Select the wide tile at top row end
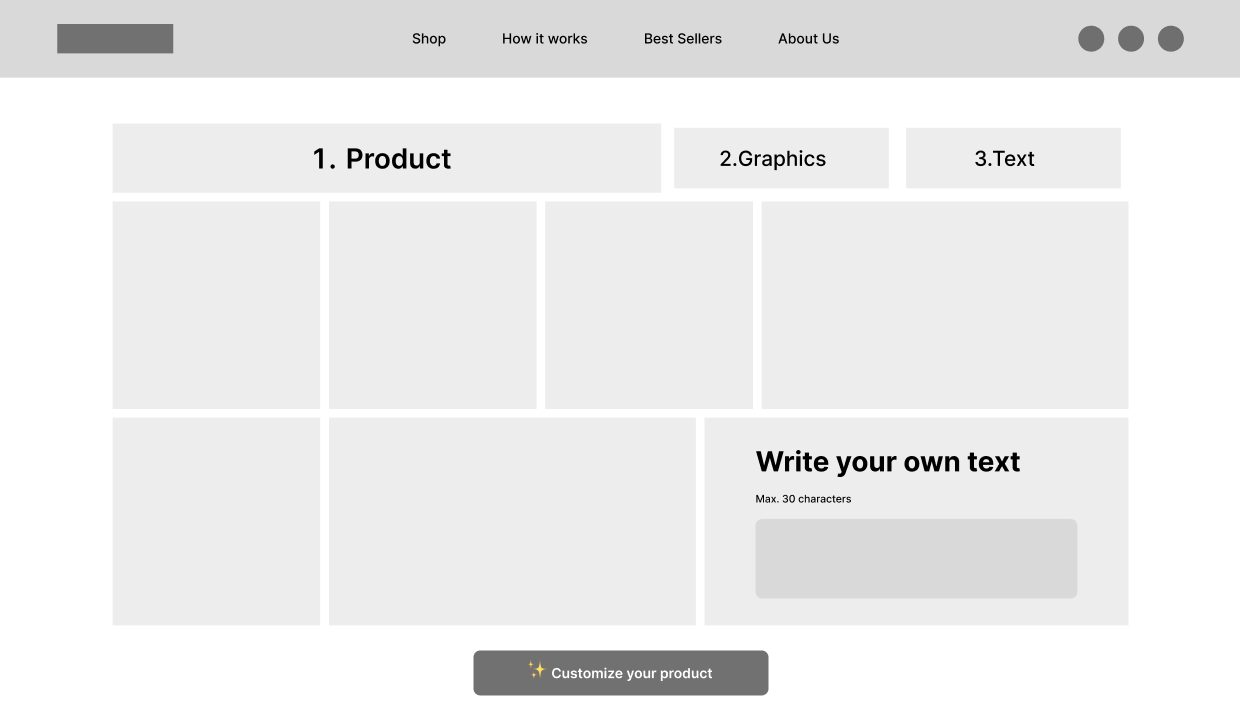The image size is (1240, 714). pos(945,305)
